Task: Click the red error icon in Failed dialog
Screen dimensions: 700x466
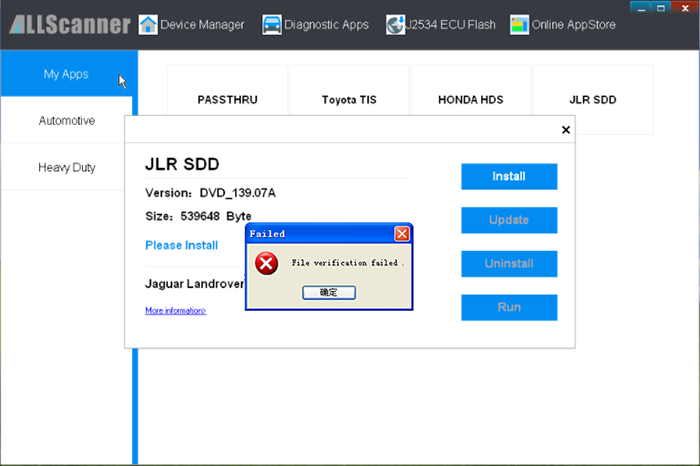Action: (267, 263)
